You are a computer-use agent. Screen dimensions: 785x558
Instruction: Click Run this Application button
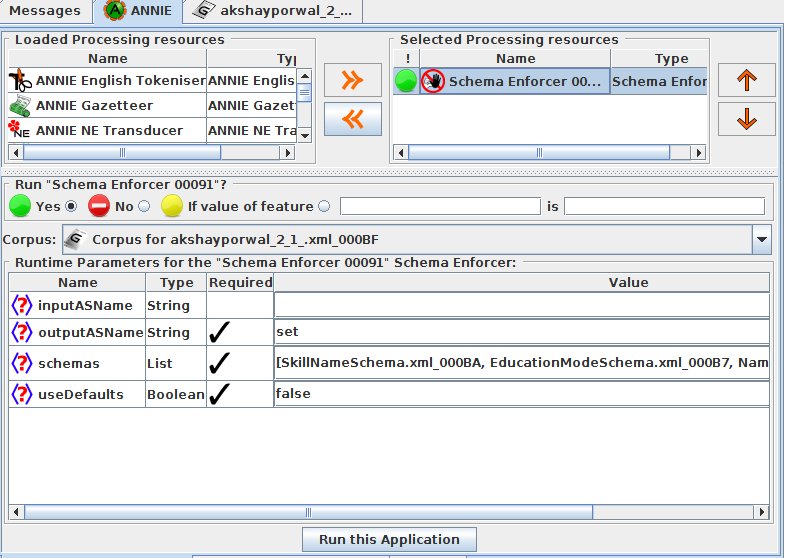click(x=389, y=539)
